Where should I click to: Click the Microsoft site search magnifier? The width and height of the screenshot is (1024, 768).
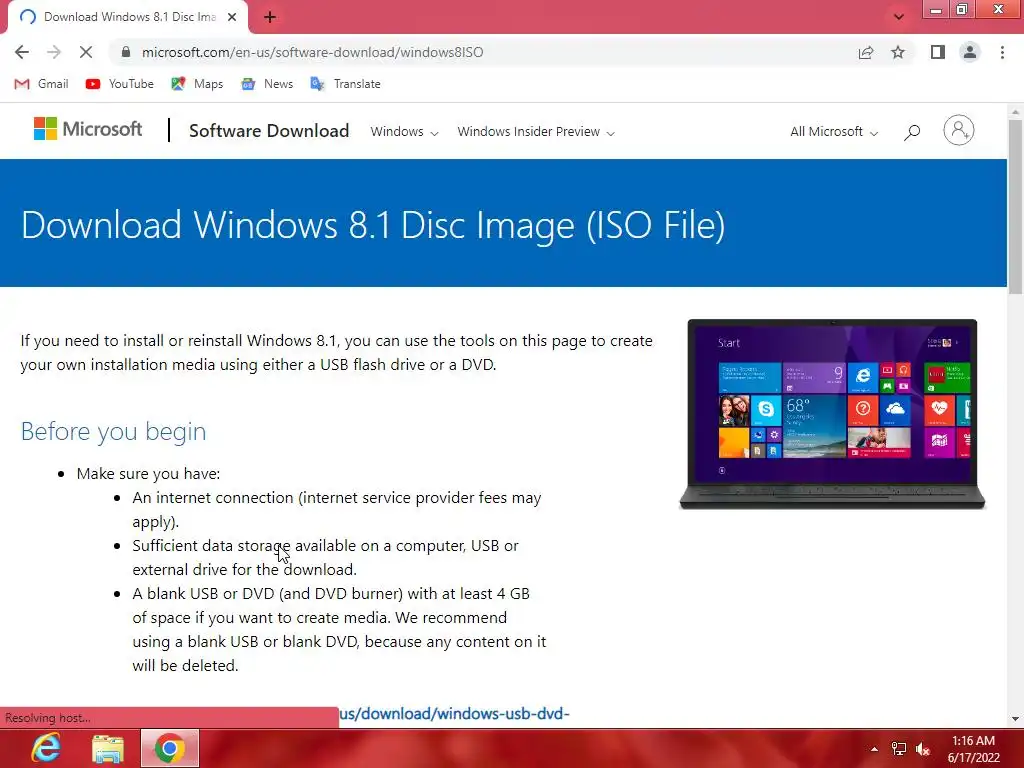[912, 132]
